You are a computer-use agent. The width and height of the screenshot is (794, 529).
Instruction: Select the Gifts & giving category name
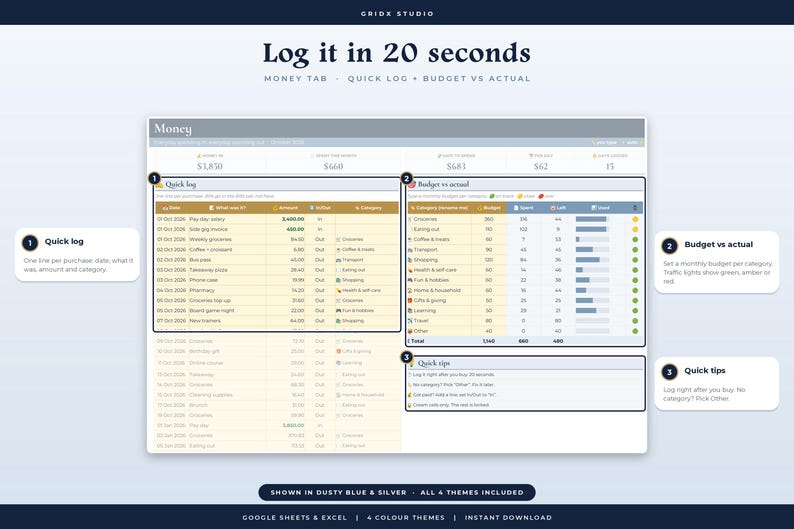[x=430, y=301]
